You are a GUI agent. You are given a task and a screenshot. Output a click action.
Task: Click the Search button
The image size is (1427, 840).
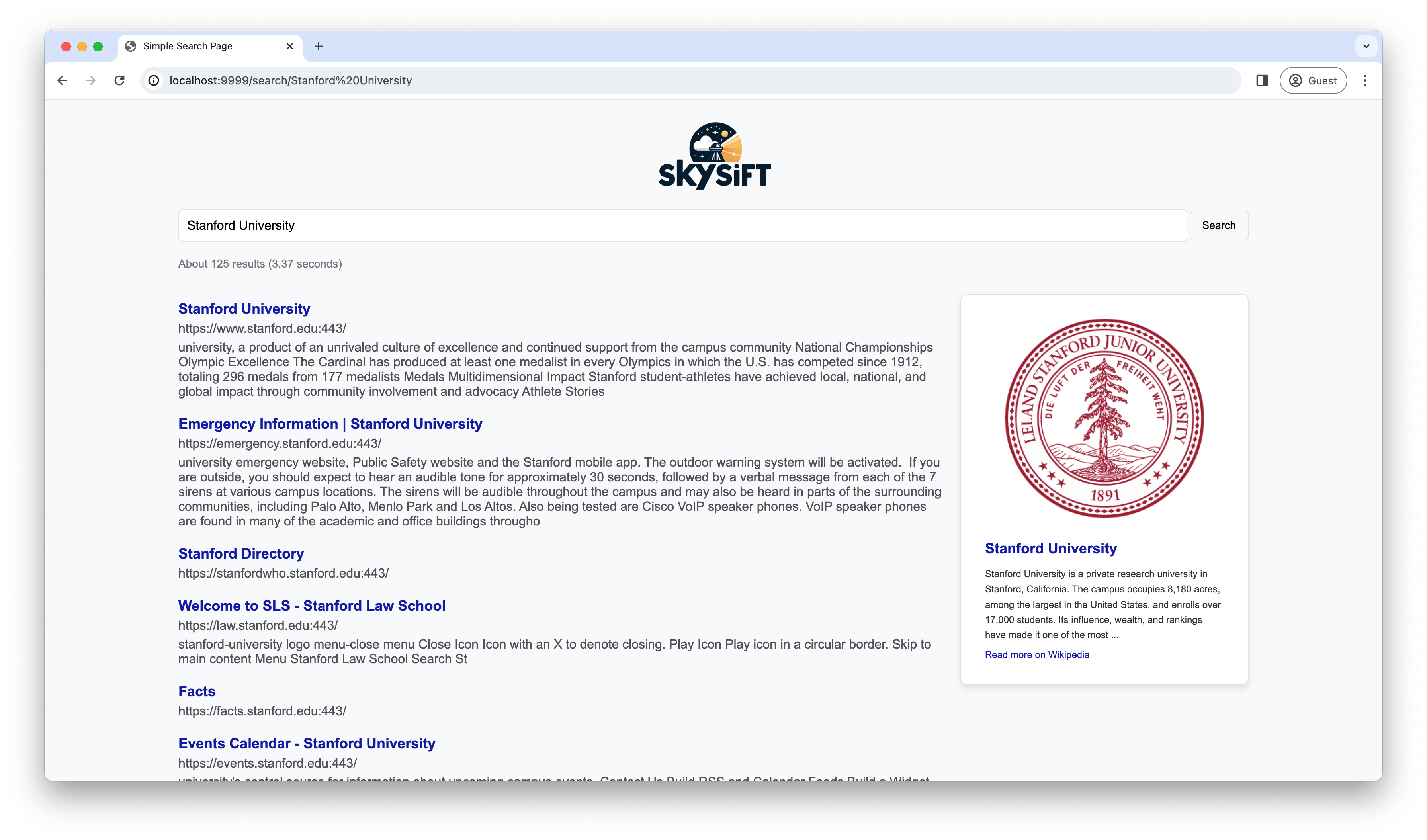pyautogui.click(x=1219, y=225)
